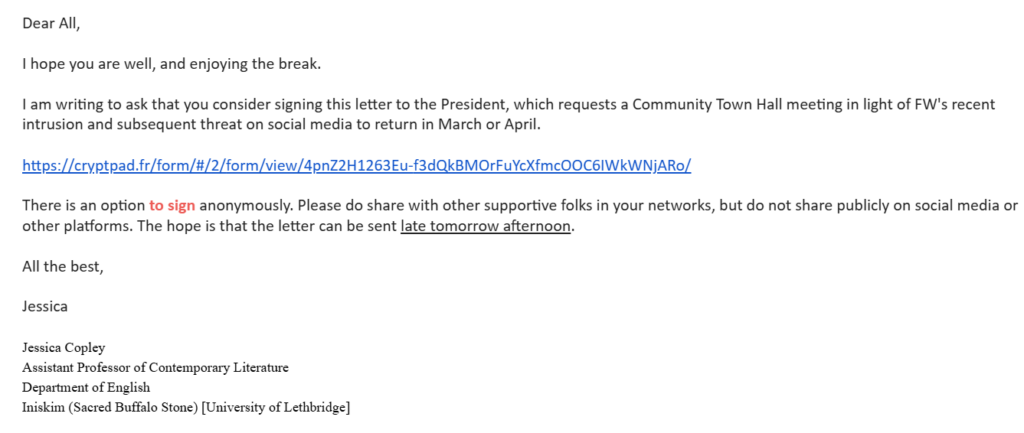This screenshot has width=1024, height=433.
Task: Click the red "to sign" text
Action: [x=171, y=205]
